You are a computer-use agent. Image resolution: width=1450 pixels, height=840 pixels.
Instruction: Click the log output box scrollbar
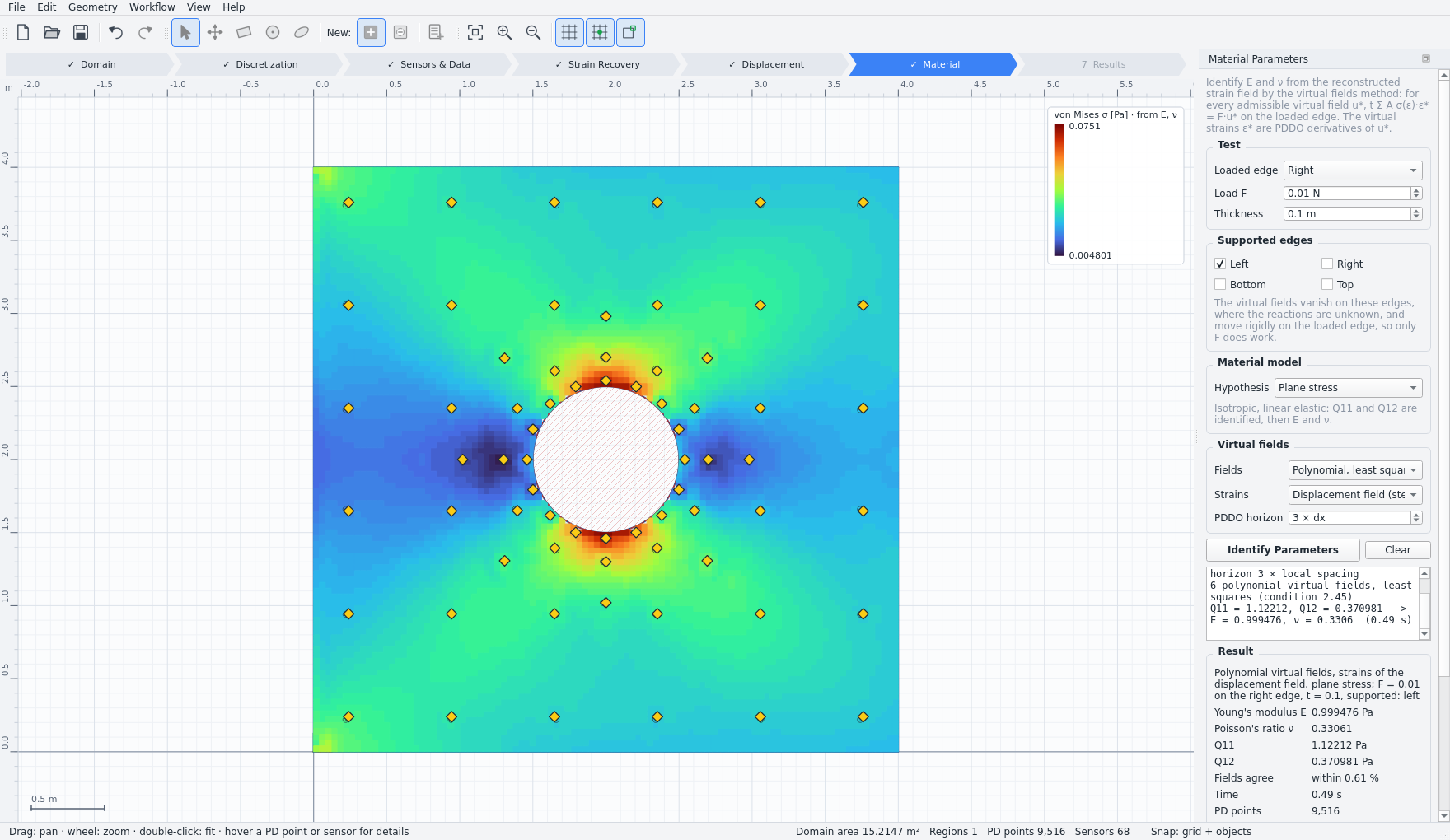(1424, 604)
